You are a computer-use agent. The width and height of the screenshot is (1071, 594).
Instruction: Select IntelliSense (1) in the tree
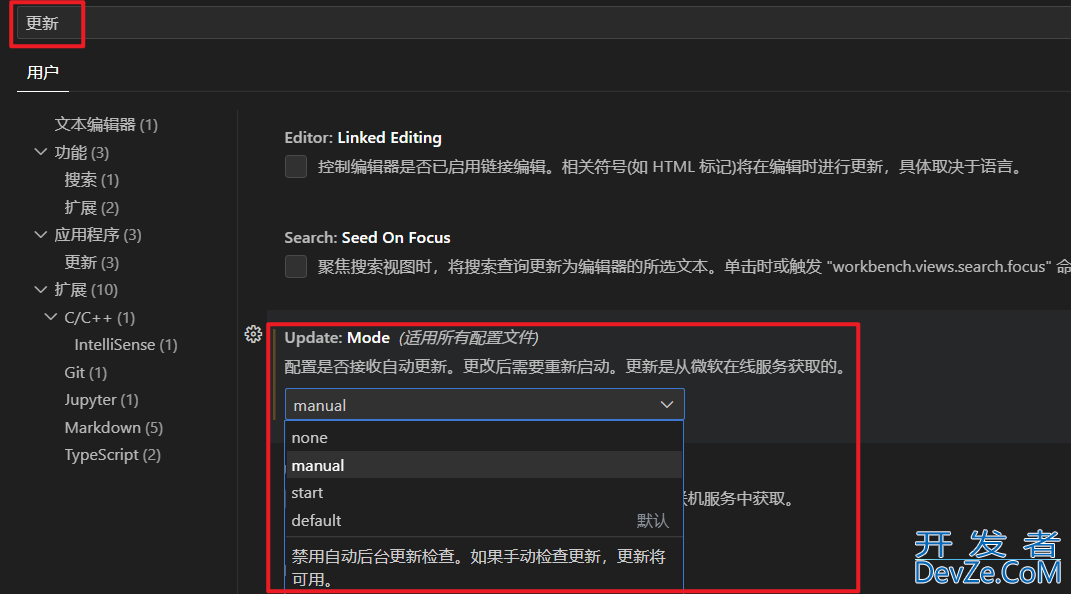pyautogui.click(x=126, y=345)
